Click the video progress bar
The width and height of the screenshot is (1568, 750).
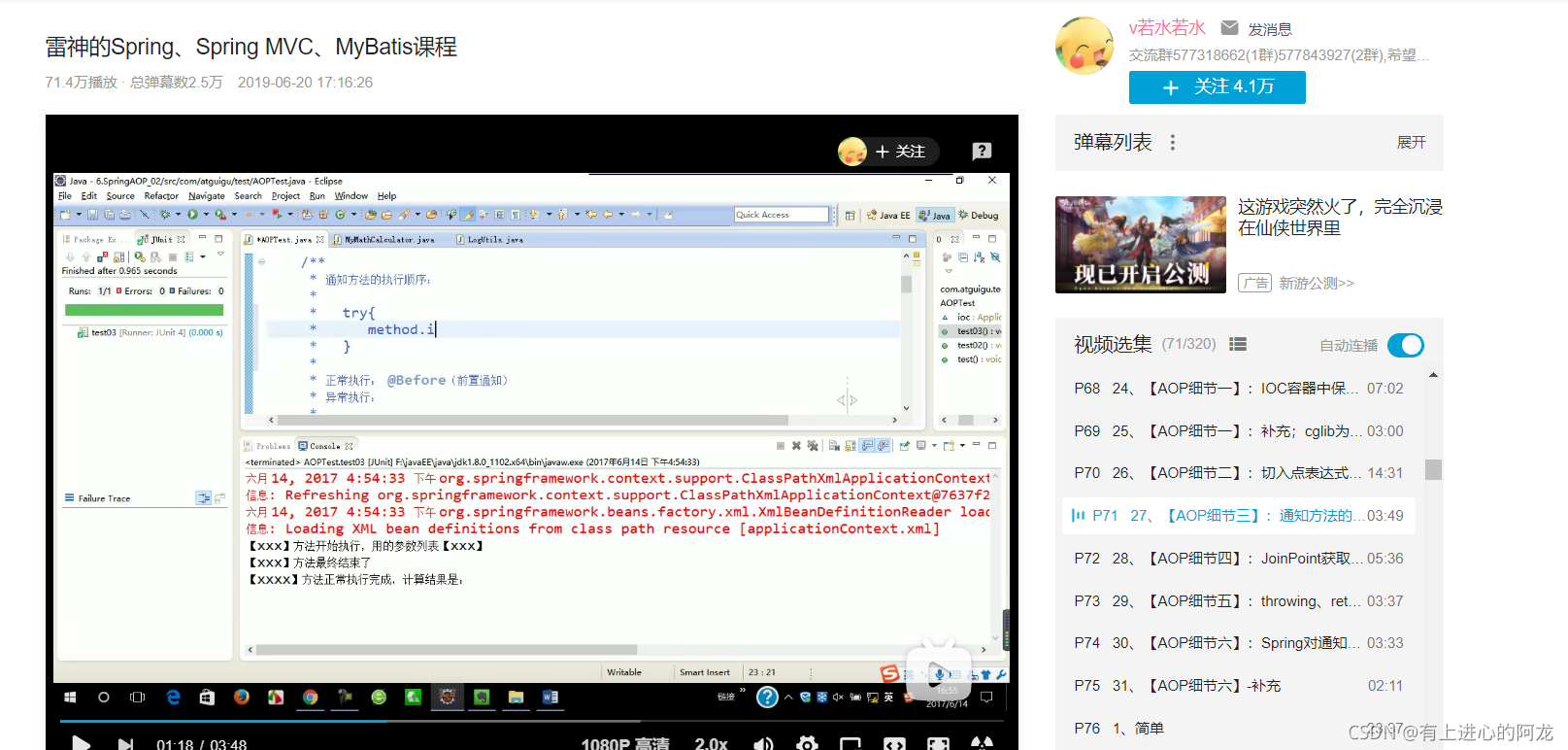click(531, 721)
